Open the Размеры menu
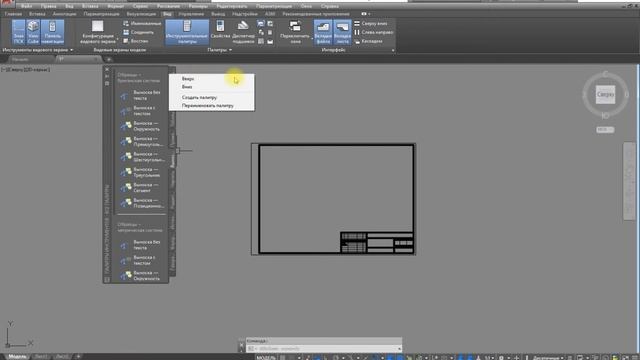The width and height of the screenshot is (640, 360). tap(198, 6)
